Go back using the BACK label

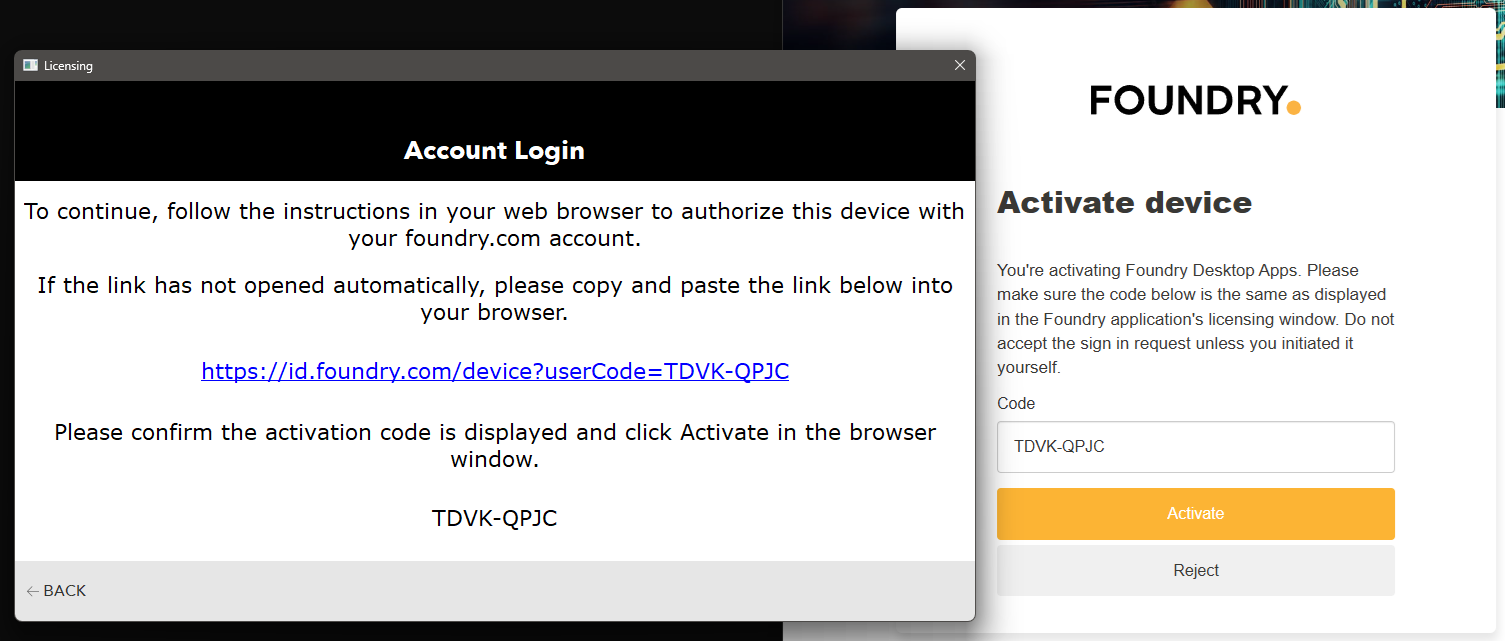tap(65, 591)
